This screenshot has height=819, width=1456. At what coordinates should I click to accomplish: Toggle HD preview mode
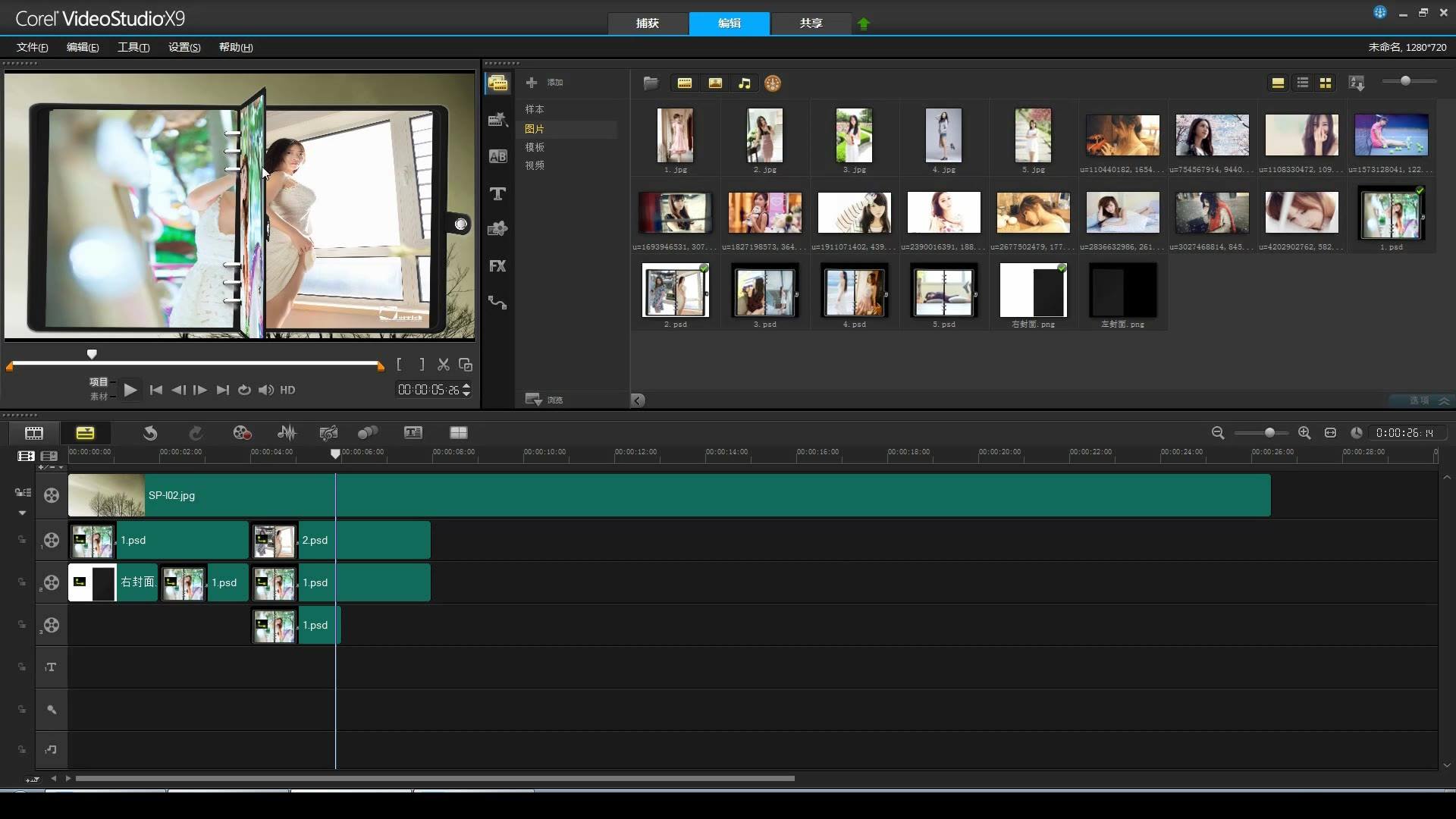click(x=287, y=390)
